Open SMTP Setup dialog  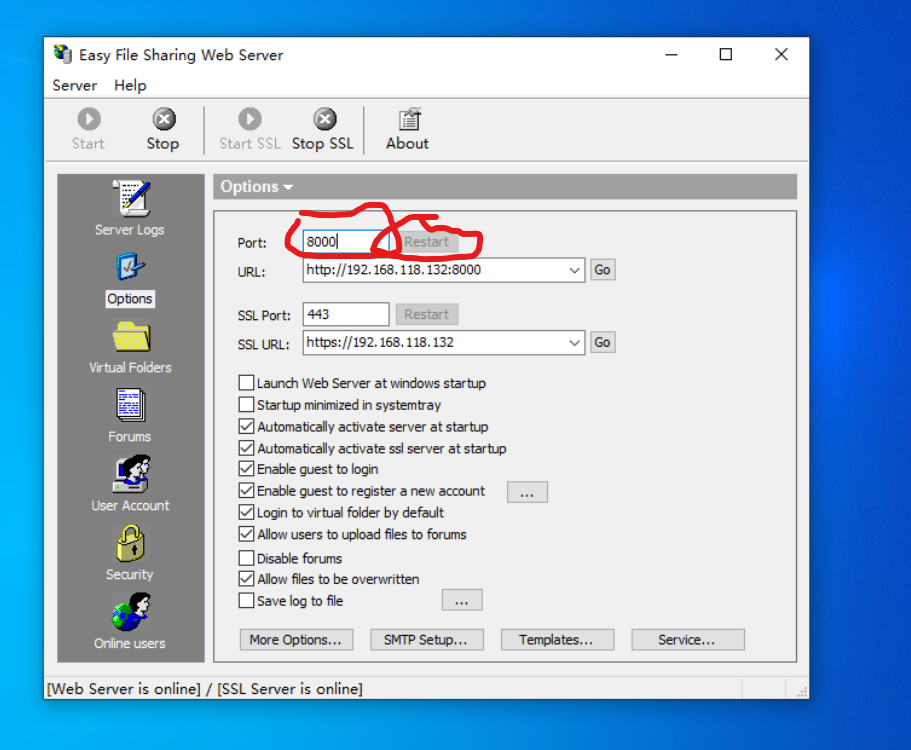coord(426,640)
